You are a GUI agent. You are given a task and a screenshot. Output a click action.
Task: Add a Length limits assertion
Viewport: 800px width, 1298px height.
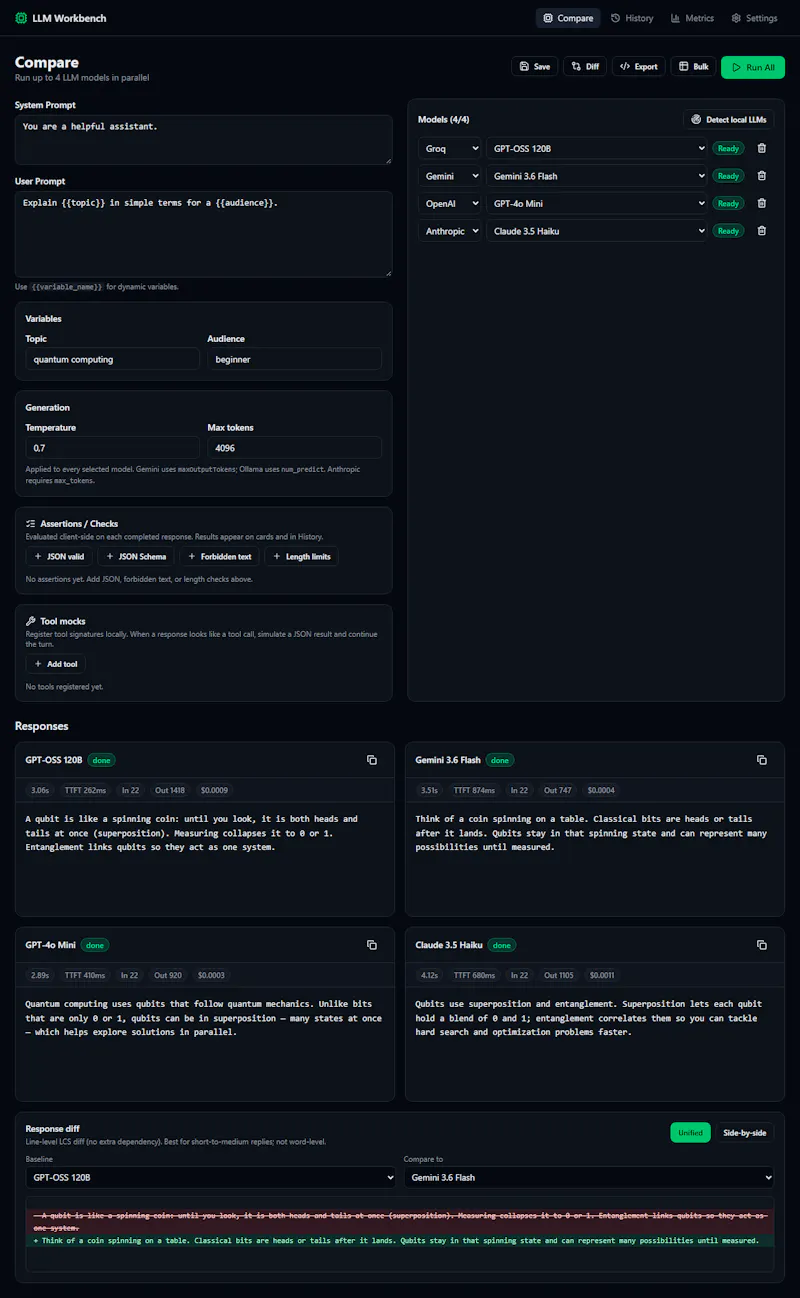point(301,556)
